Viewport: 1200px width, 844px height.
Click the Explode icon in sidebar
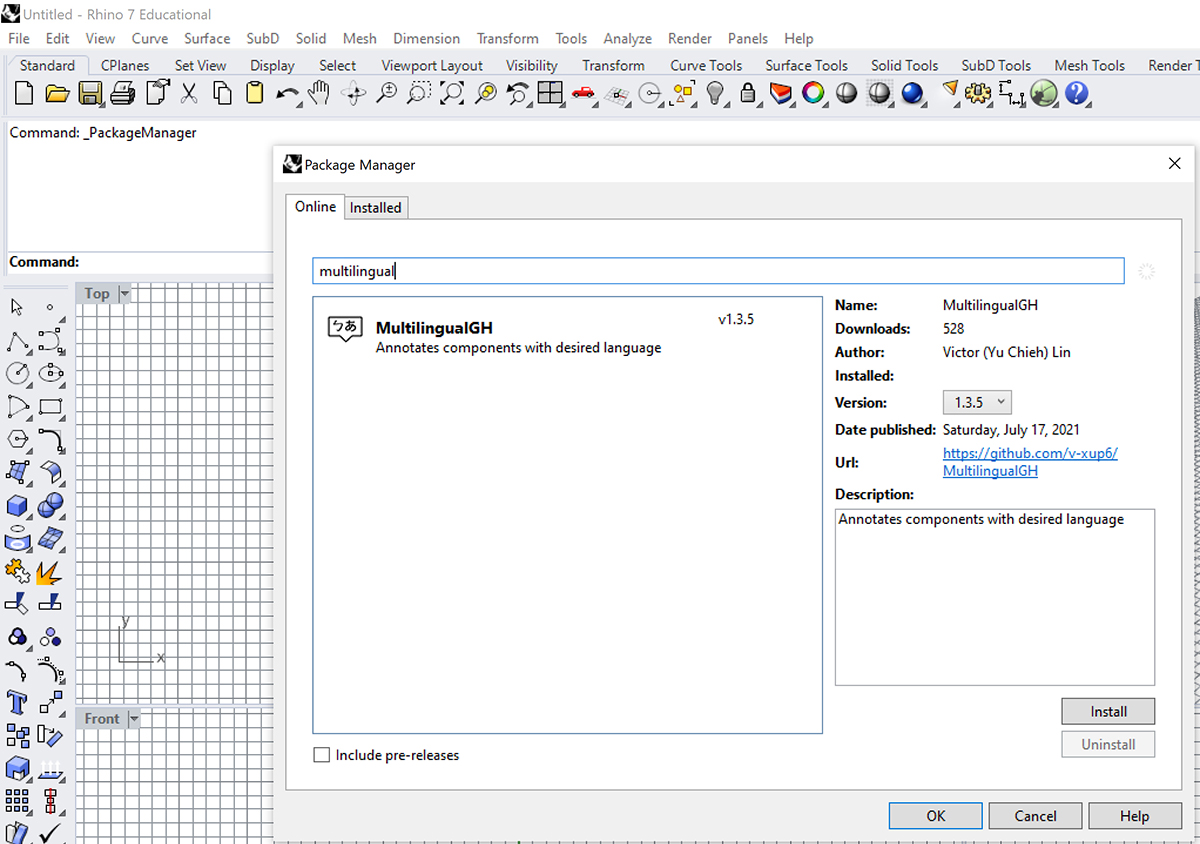tap(51, 572)
